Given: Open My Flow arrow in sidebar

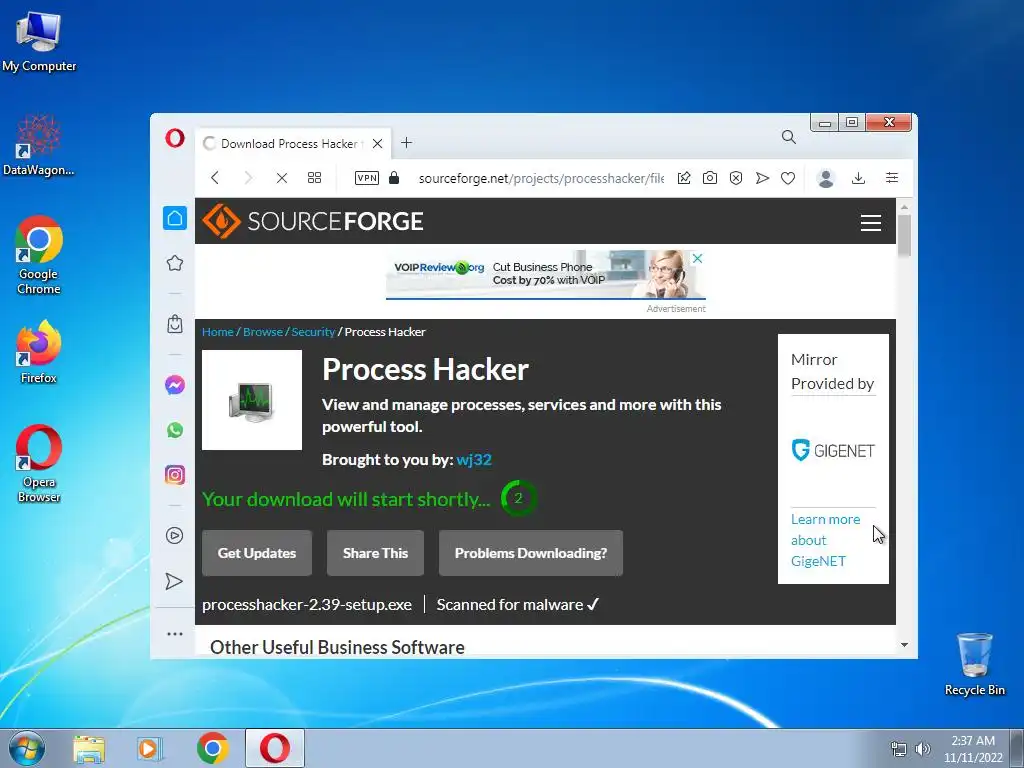Looking at the screenshot, I should click(x=174, y=581).
